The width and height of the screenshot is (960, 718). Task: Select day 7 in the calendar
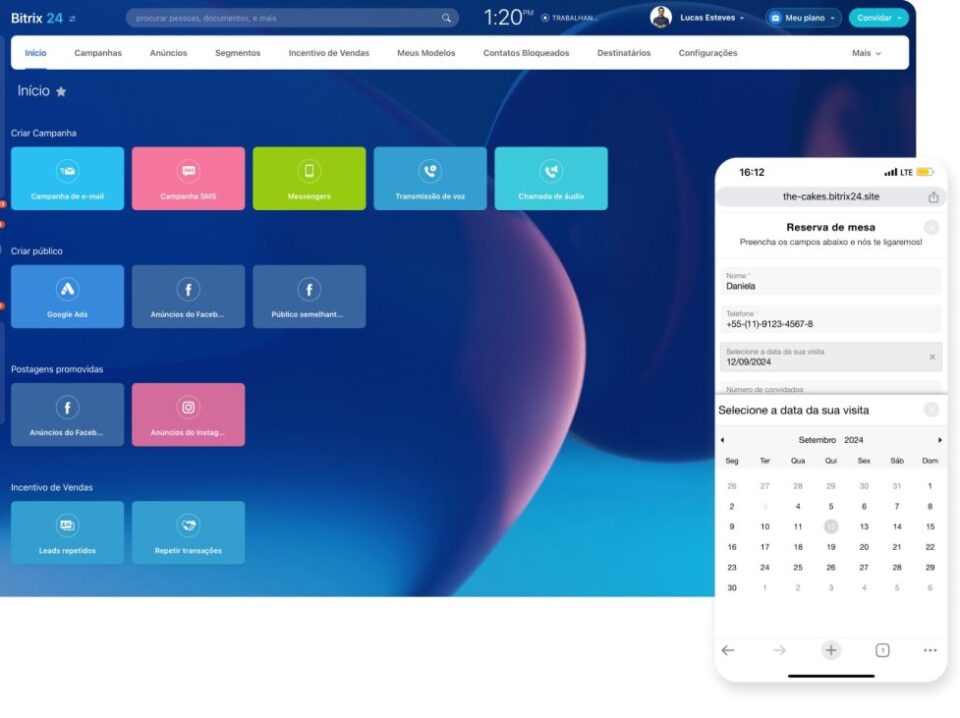click(x=897, y=507)
